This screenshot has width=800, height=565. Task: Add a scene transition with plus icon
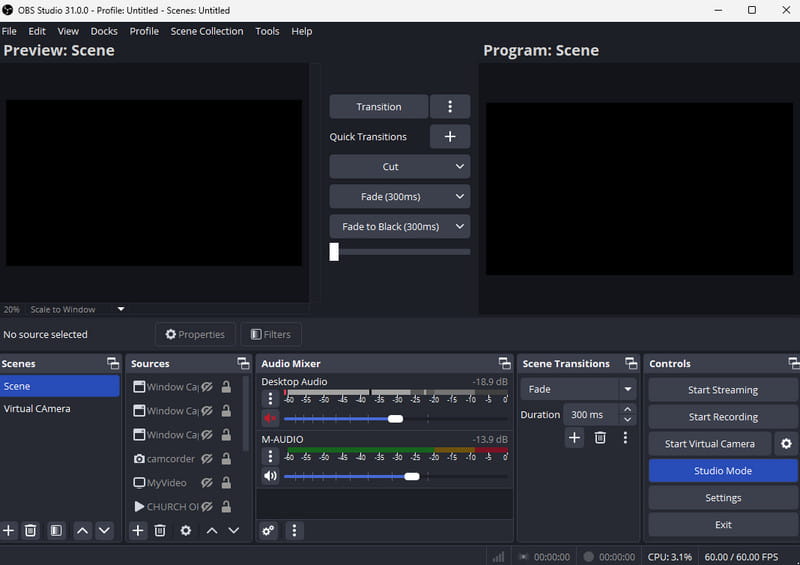574,437
